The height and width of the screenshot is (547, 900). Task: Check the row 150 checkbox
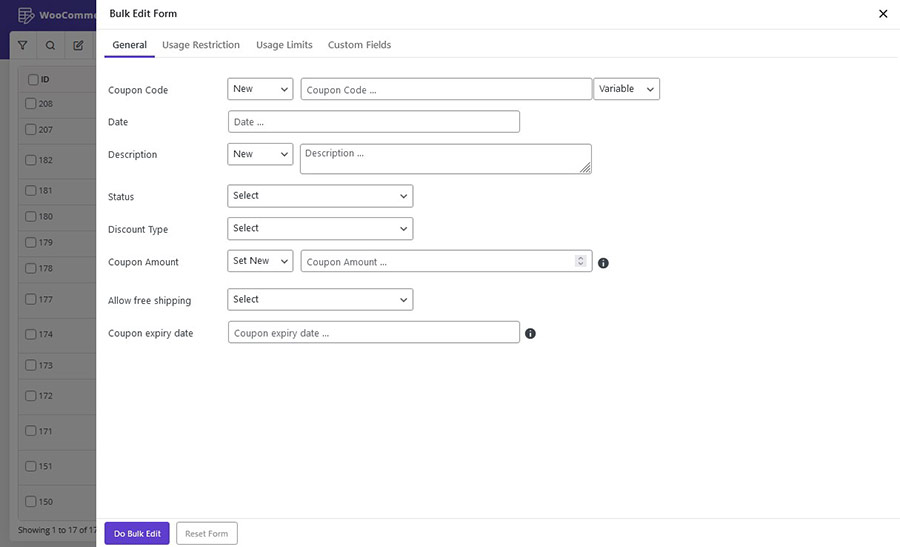click(30, 501)
